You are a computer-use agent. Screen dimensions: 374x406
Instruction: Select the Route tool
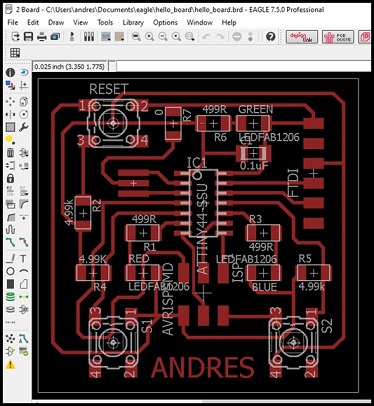pos(10,242)
